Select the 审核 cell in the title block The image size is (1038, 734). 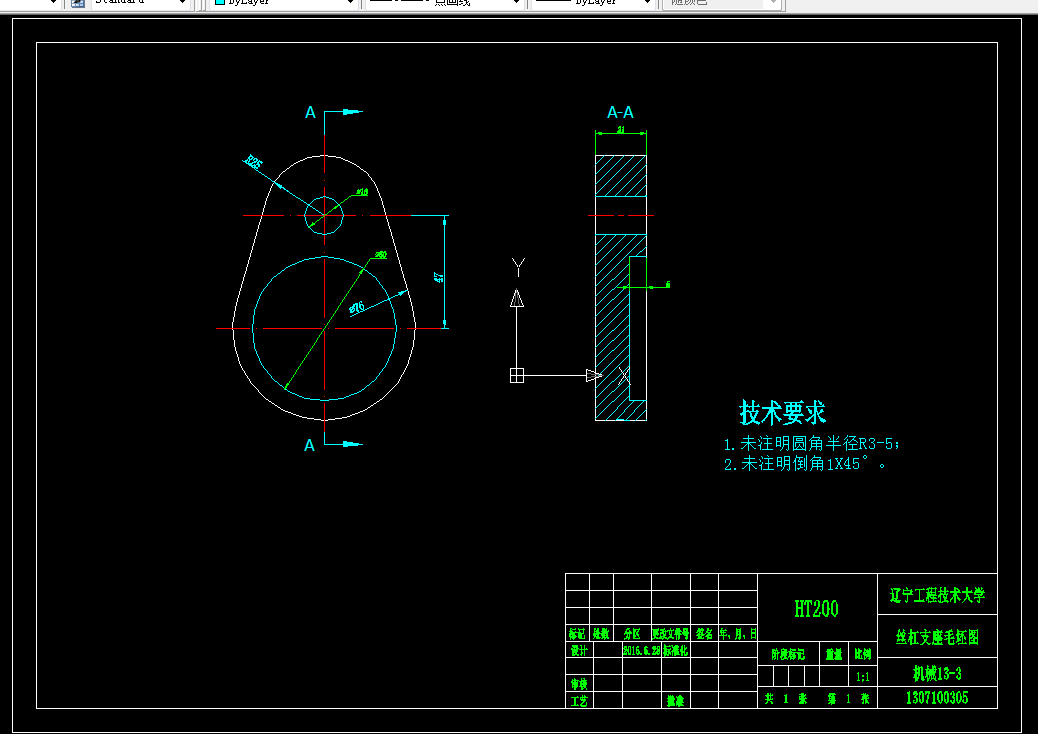click(x=579, y=684)
